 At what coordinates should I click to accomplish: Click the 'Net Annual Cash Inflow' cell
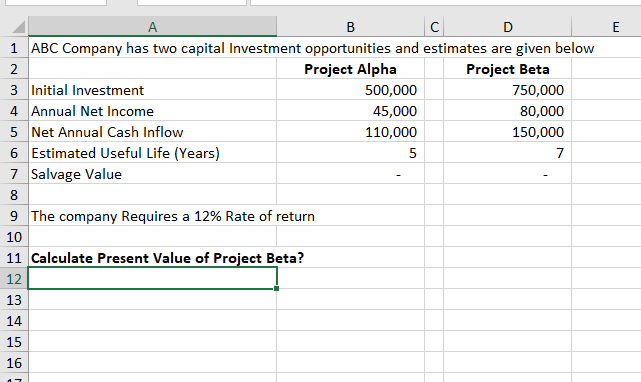[x=152, y=132]
